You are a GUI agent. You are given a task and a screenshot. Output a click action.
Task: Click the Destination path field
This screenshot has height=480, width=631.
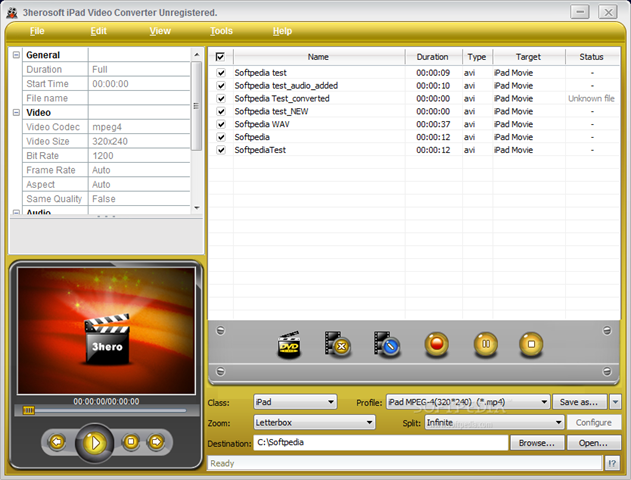[x=381, y=443]
